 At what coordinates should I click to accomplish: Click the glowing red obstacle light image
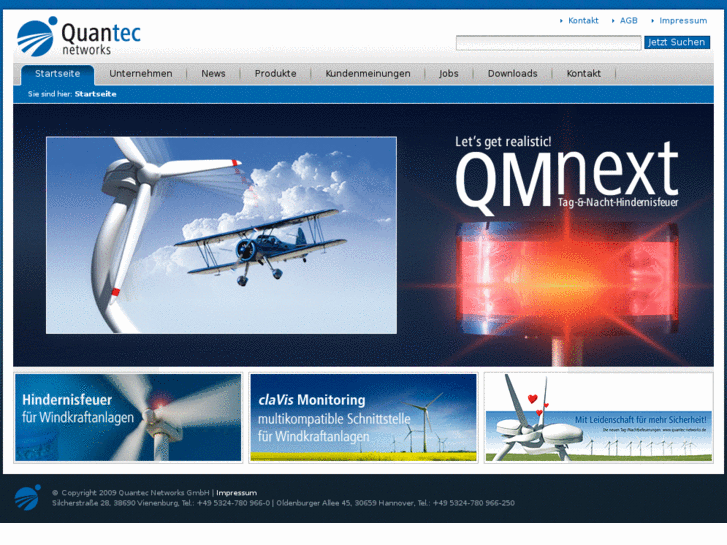[567, 278]
